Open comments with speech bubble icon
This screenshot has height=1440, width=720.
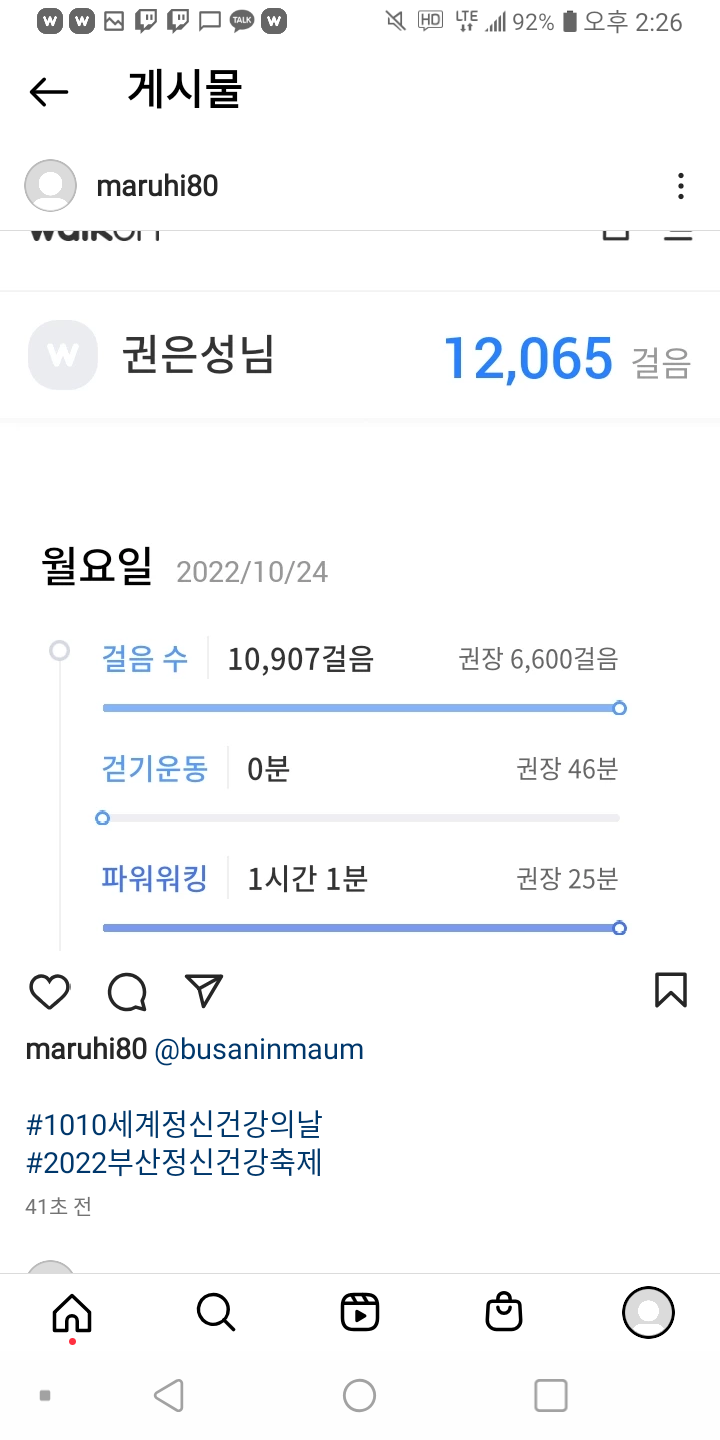click(x=127, y=991)
